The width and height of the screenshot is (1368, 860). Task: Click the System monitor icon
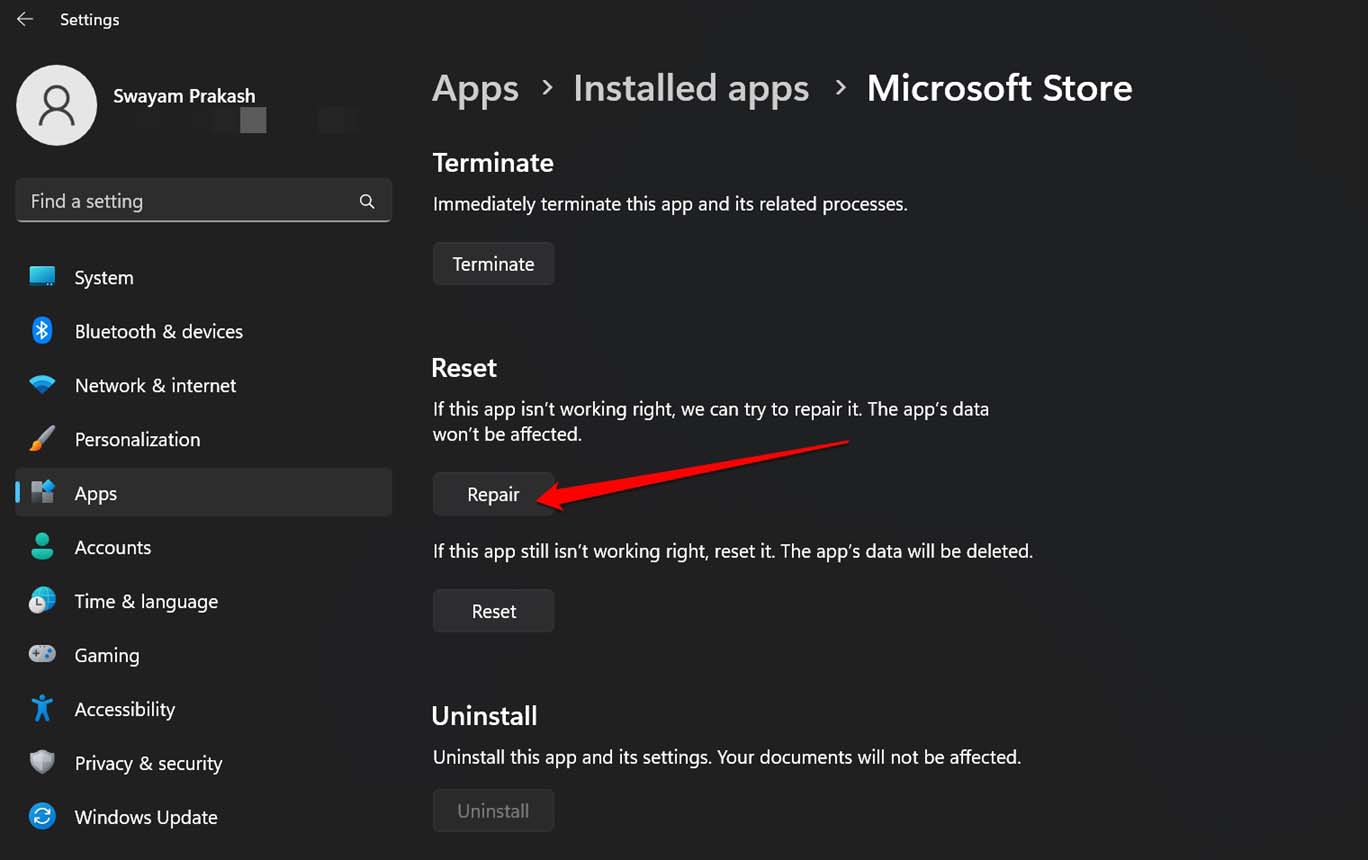tap(42, 277)
